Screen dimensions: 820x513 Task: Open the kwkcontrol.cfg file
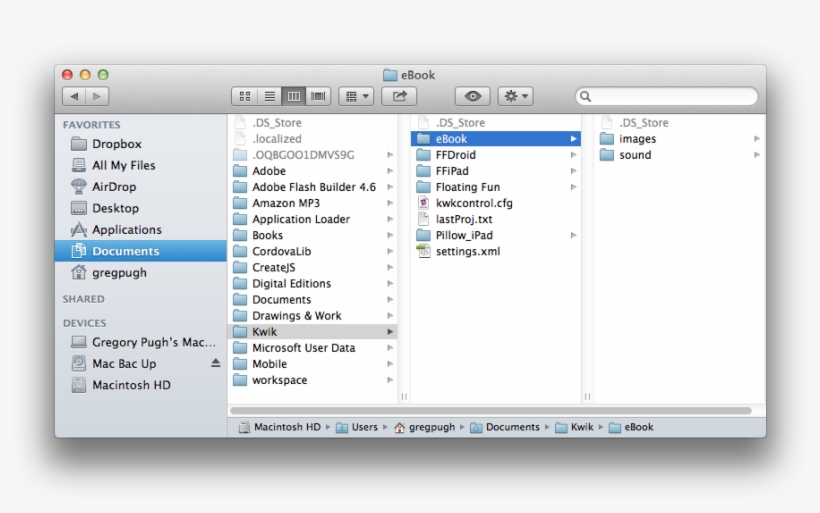[x=473, y=203]
